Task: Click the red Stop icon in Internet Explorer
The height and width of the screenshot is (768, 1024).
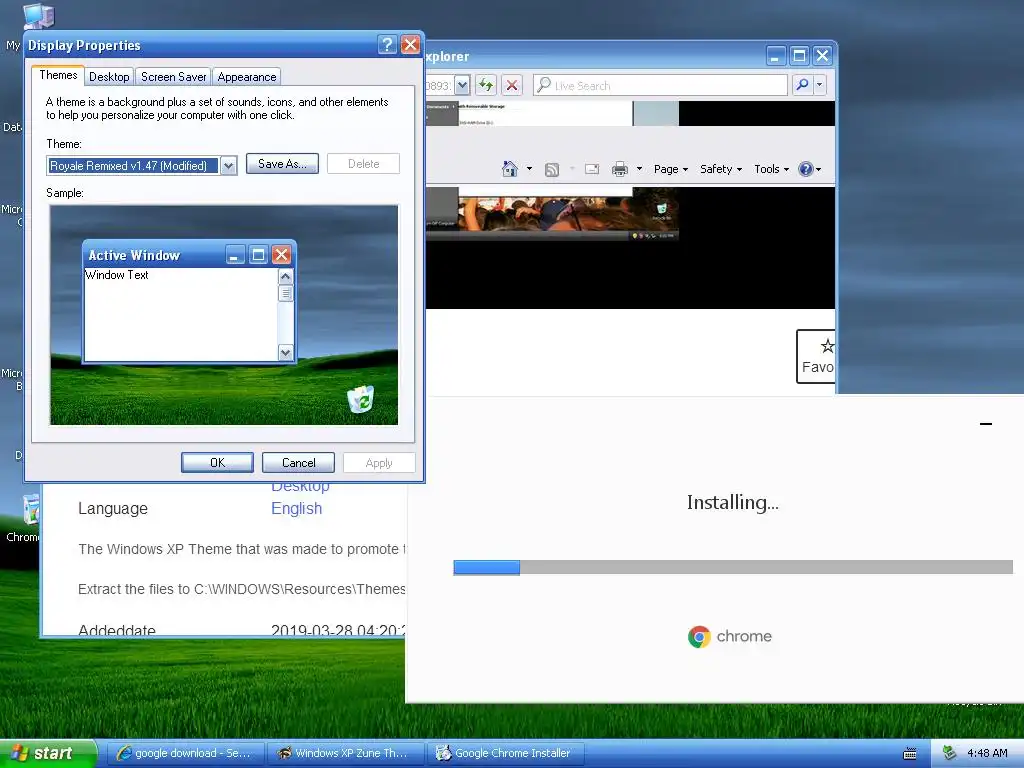Action: click(512, 85)
